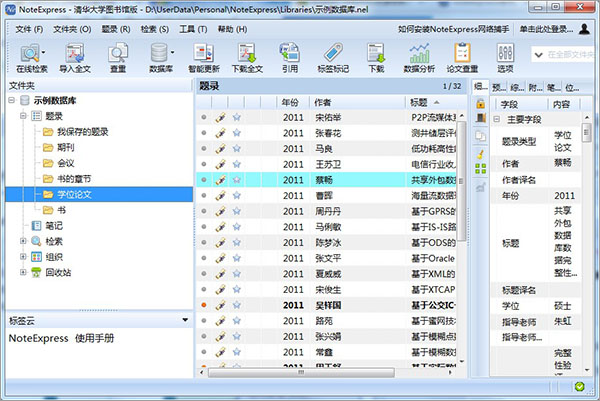Open the 标签标记 tag marking tool
600x401 pixels.
tap(333, 58)
